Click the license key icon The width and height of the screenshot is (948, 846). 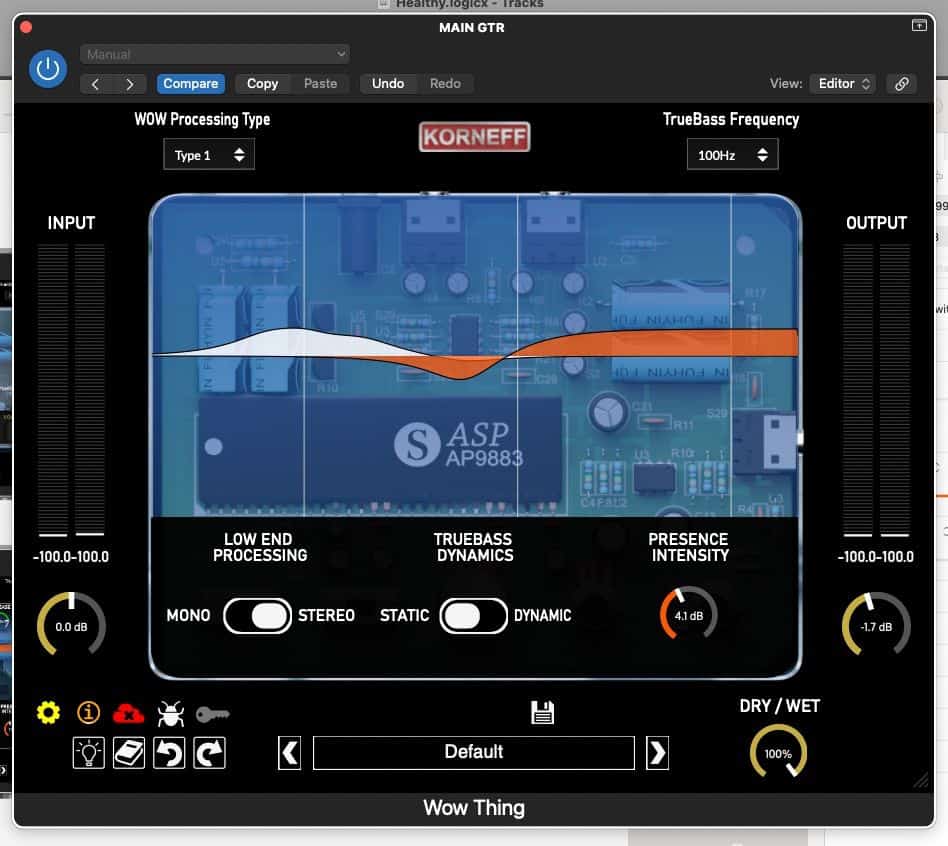pos(212,714)
